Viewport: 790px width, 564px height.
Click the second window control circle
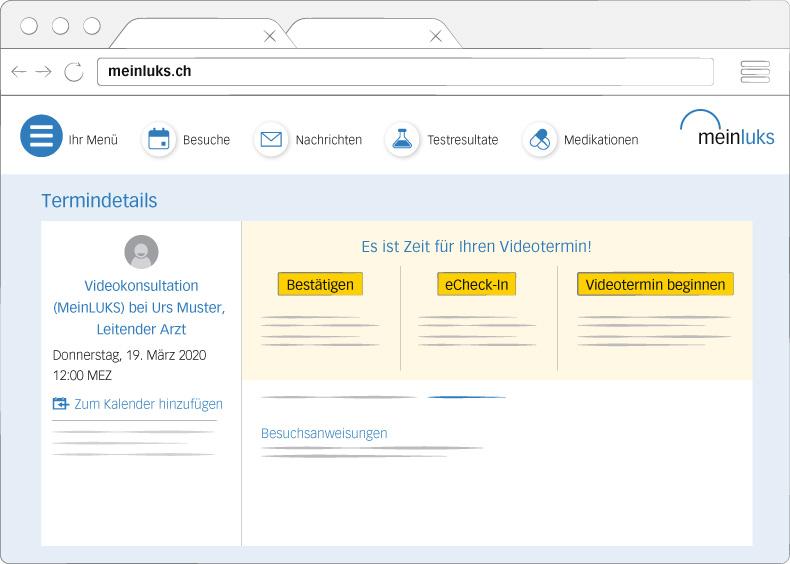60,26
